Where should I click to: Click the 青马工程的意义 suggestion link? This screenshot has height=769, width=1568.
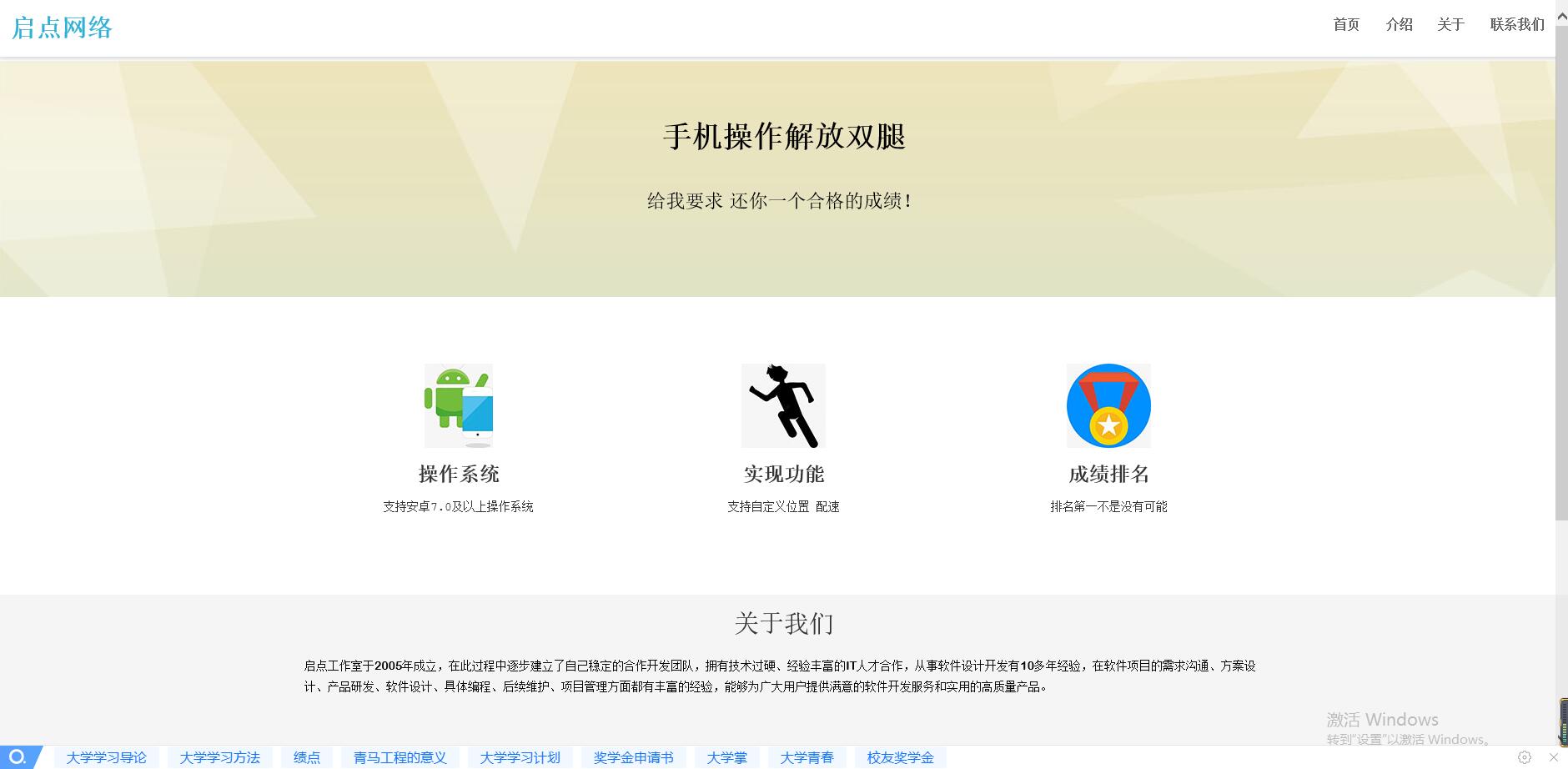(x=400, y=757)
